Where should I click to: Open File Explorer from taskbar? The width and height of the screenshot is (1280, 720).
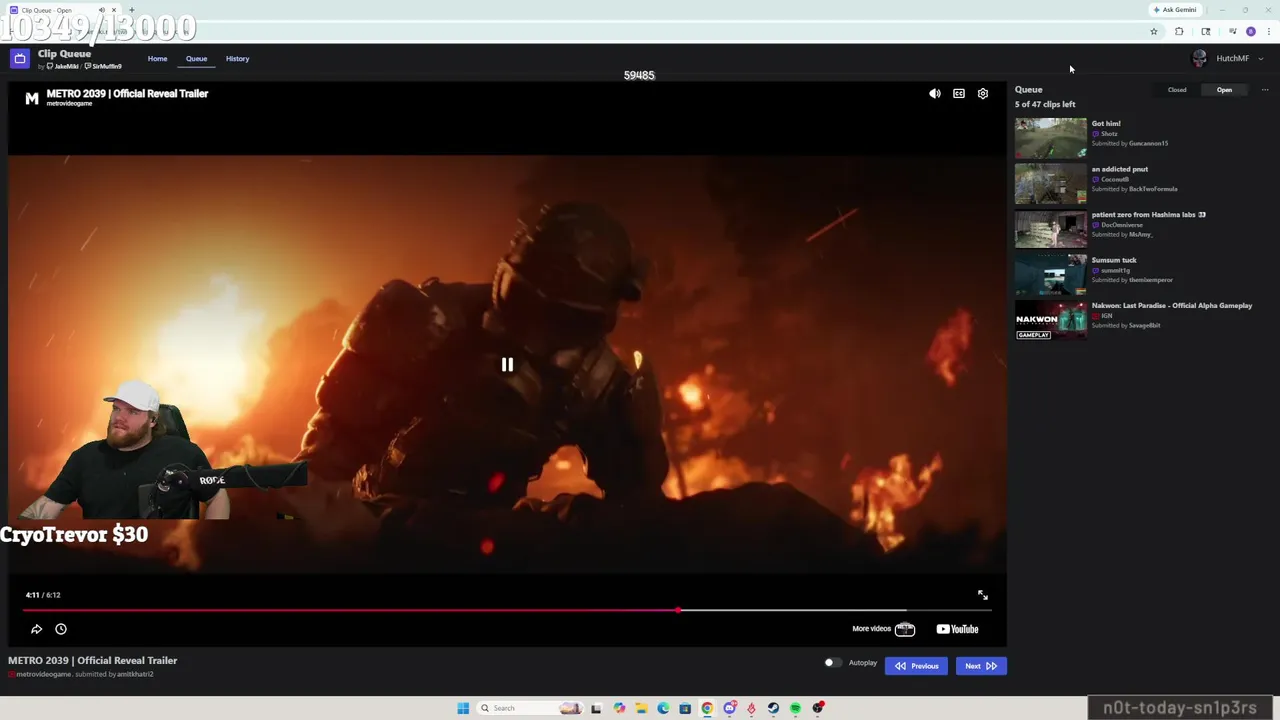pos(641,708)
